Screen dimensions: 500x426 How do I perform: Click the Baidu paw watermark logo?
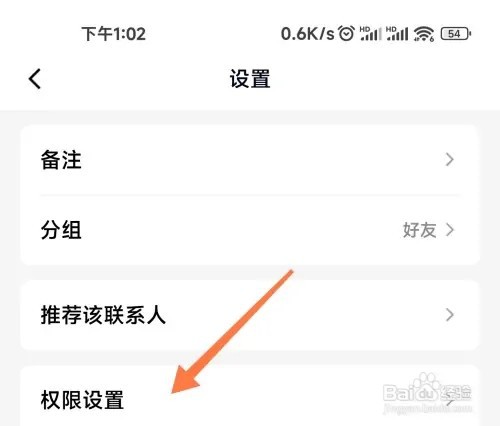coord(427,388)
